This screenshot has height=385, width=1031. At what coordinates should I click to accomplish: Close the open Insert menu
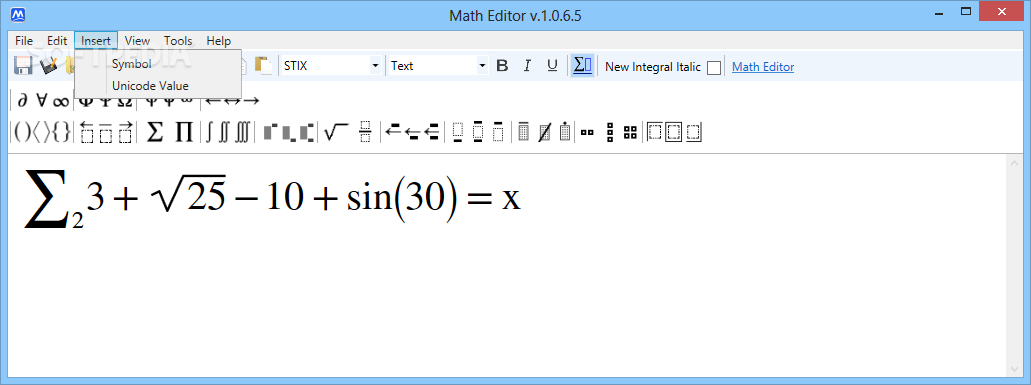tap(96, 41)
